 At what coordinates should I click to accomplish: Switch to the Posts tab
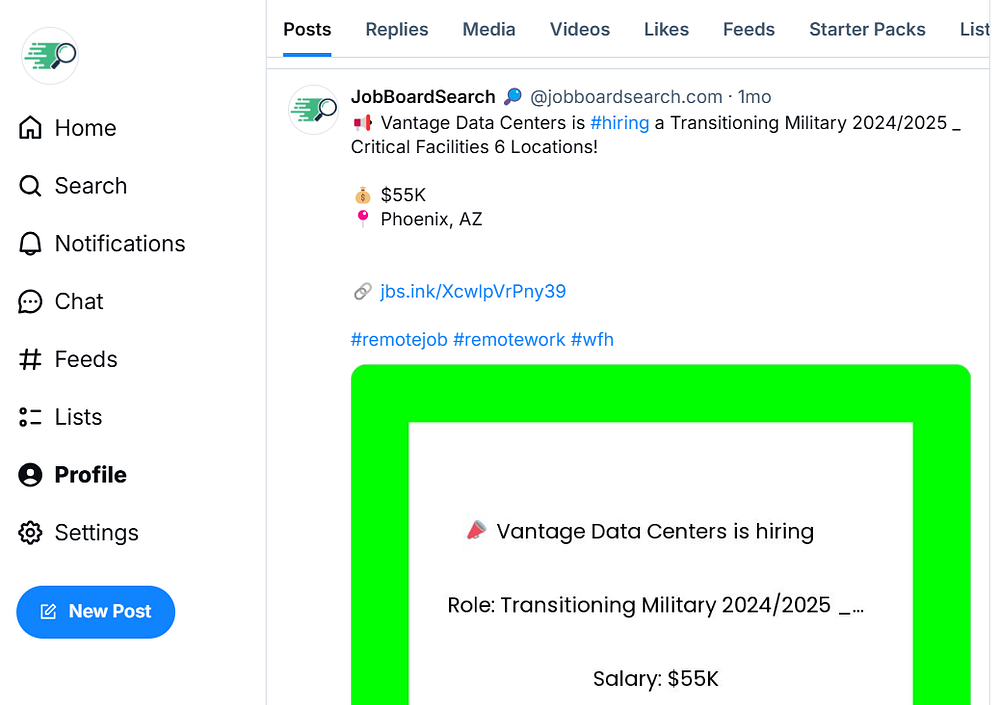point(307,29)
